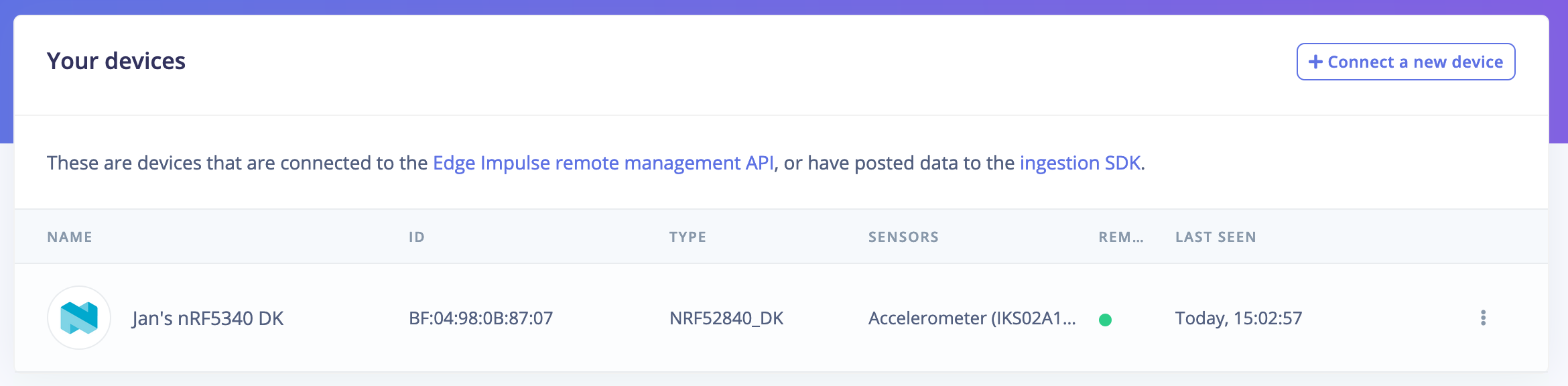
Task: Open the ingestion SDK link
Action: pos(1080,163)
